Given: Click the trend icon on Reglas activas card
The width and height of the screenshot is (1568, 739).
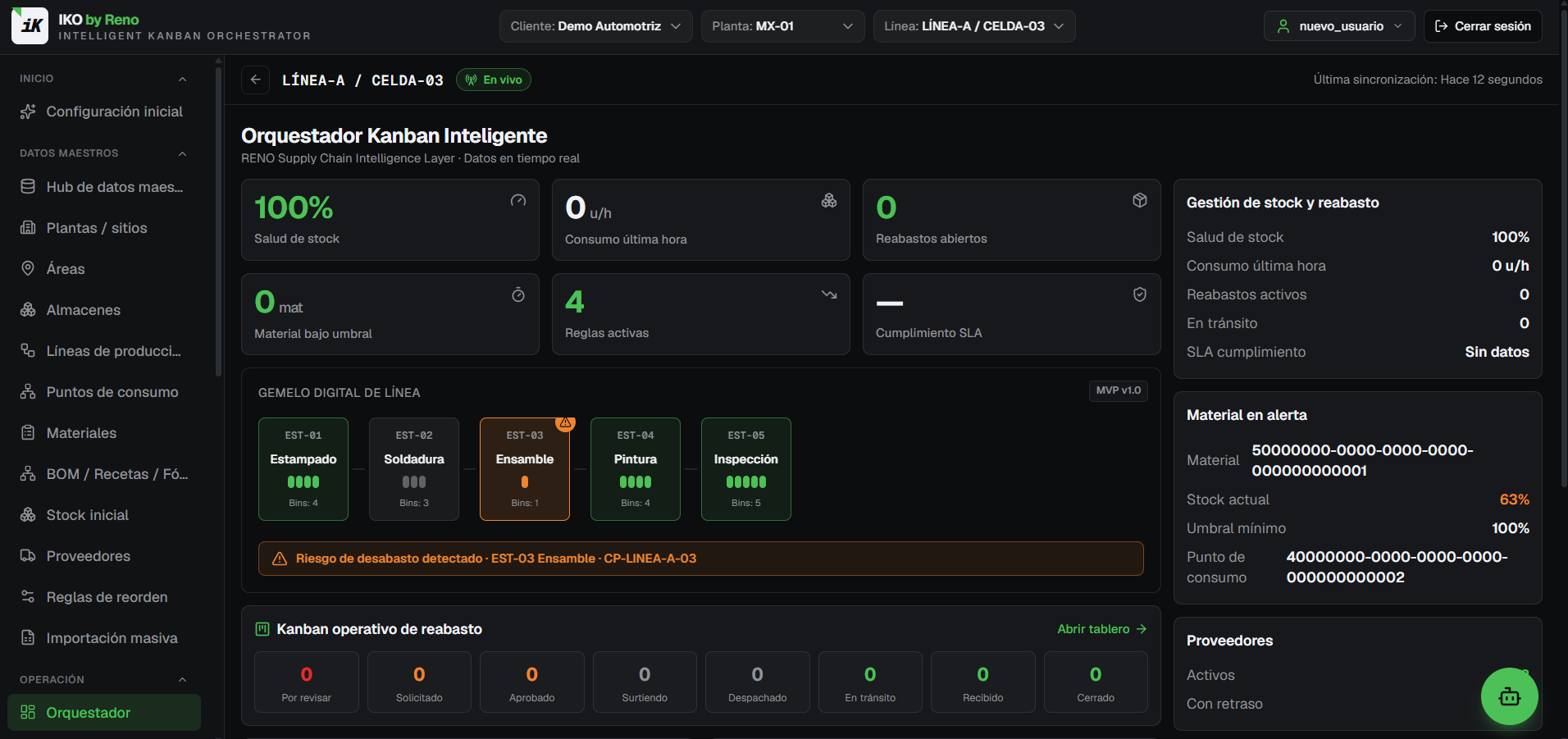Looking at the screenshot, I should click(x=829, y=295).
